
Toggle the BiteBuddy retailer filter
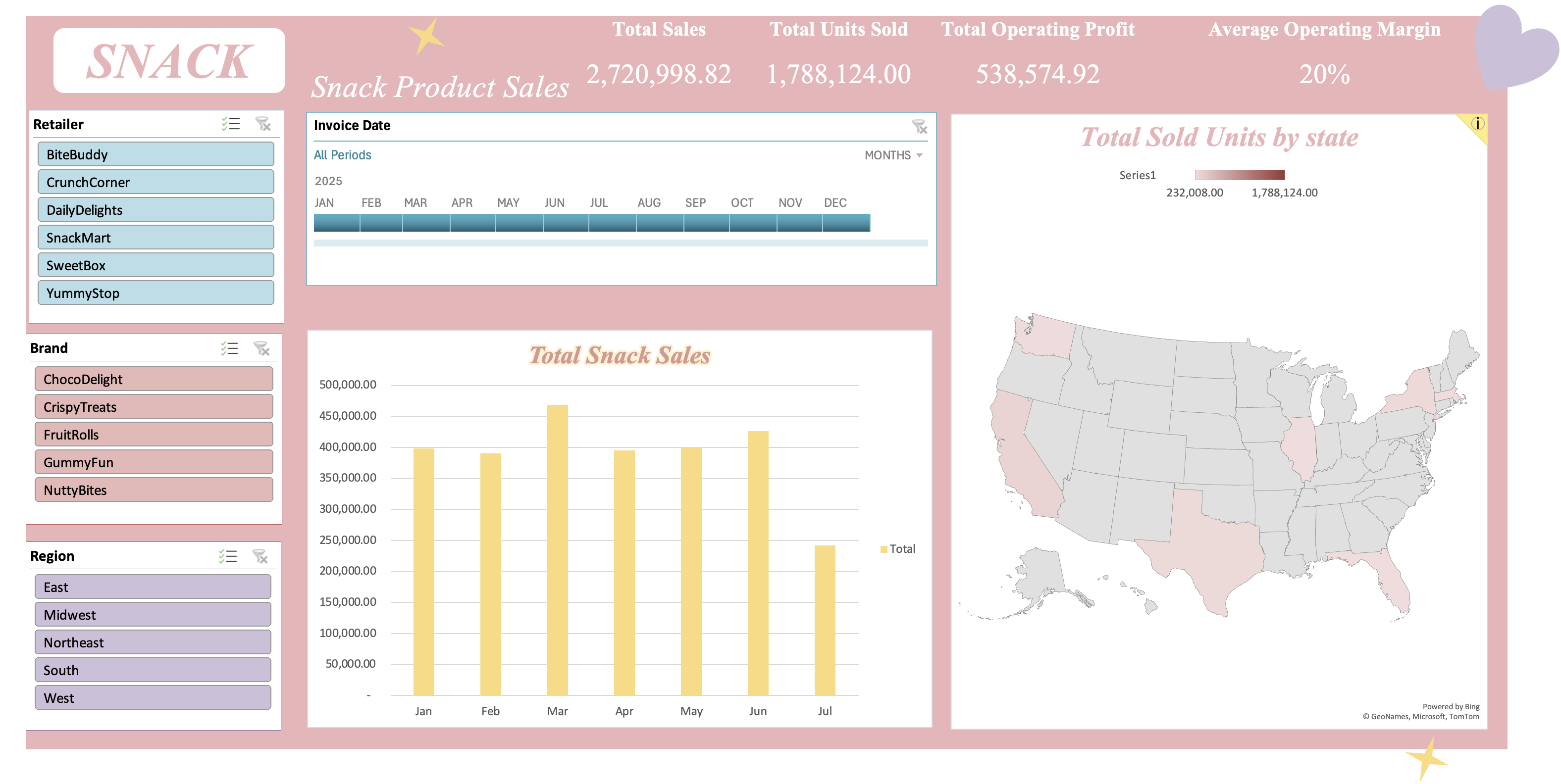(156, 154)
